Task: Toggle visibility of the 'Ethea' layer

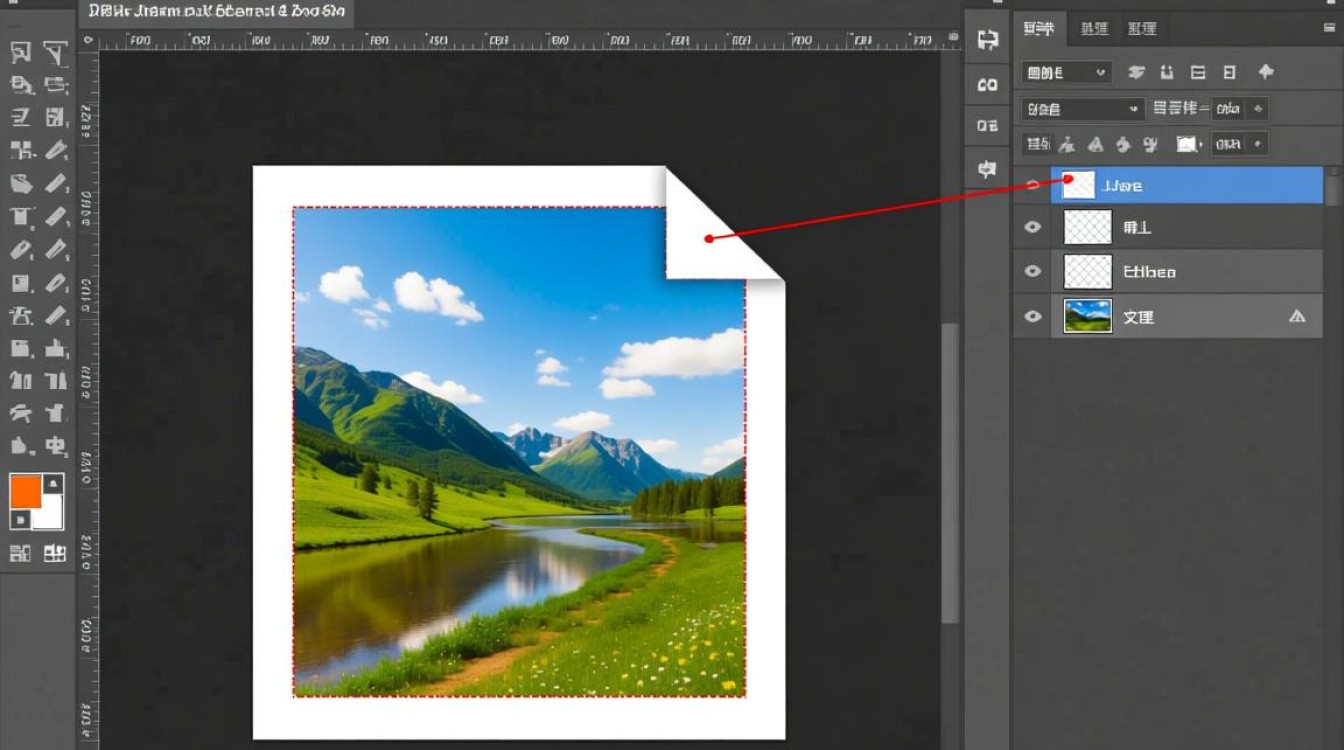Action: pyautogui.click(x=1033, y=271)
